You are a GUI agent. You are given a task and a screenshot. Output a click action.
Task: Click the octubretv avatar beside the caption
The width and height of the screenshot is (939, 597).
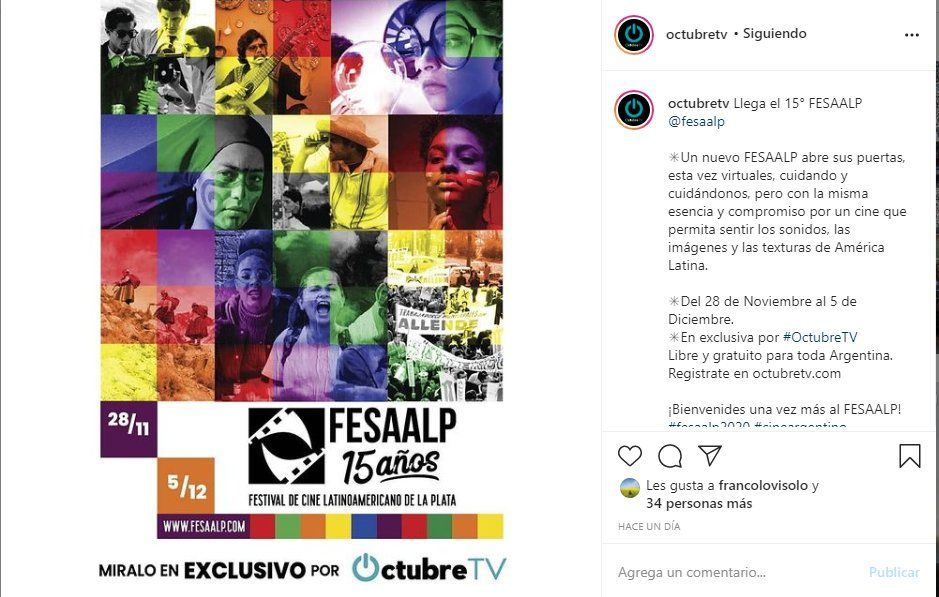pos(634,110)
